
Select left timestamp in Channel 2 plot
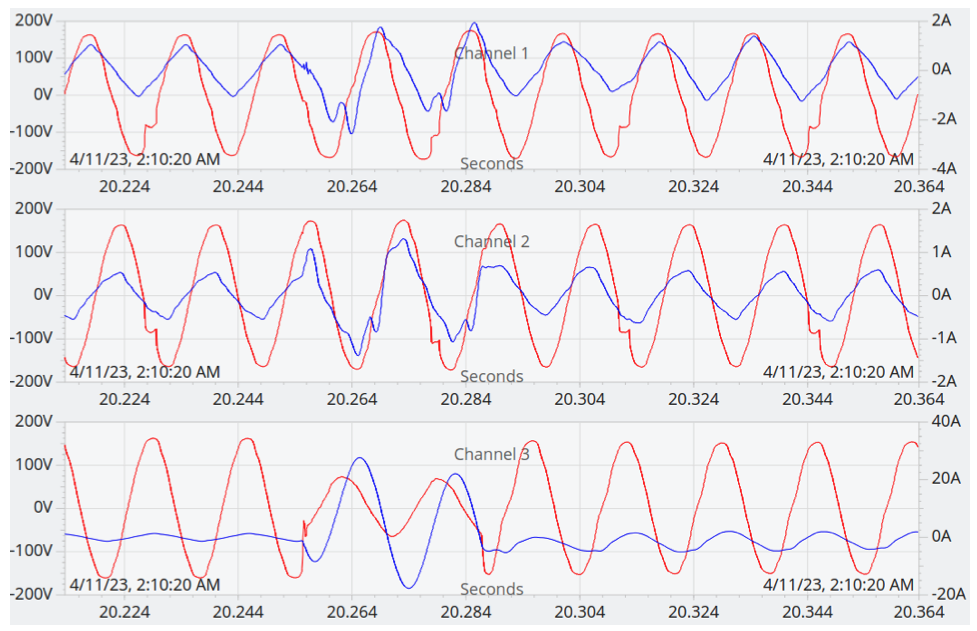pos(144,372)
